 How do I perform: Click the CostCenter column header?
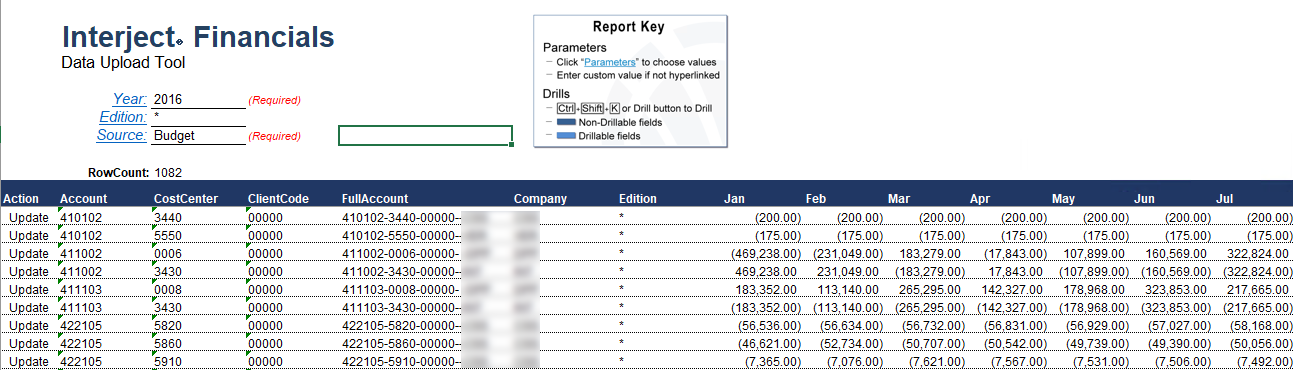click(x=184, y=199)
